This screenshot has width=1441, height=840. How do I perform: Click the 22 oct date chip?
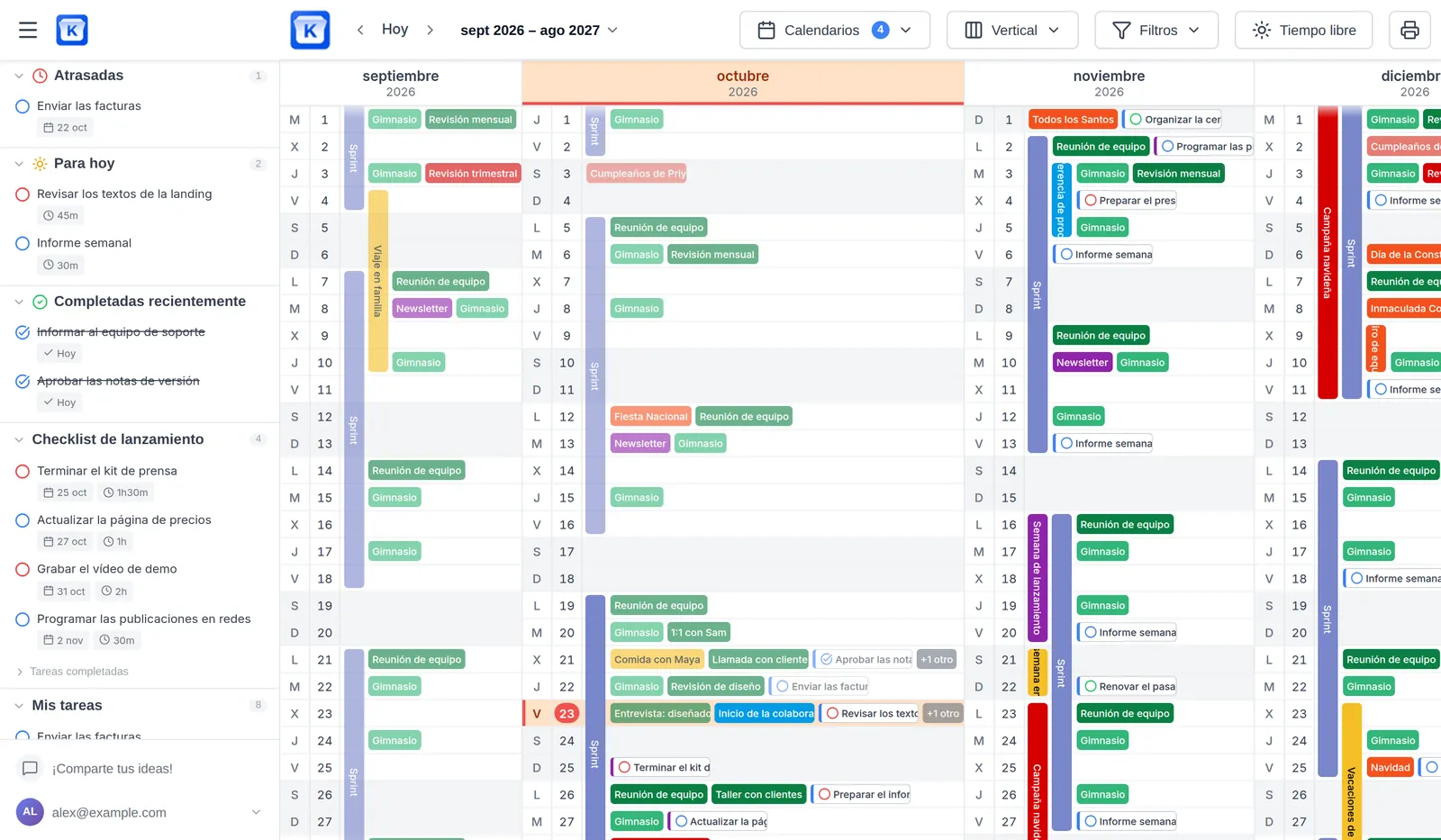point(65,128)
